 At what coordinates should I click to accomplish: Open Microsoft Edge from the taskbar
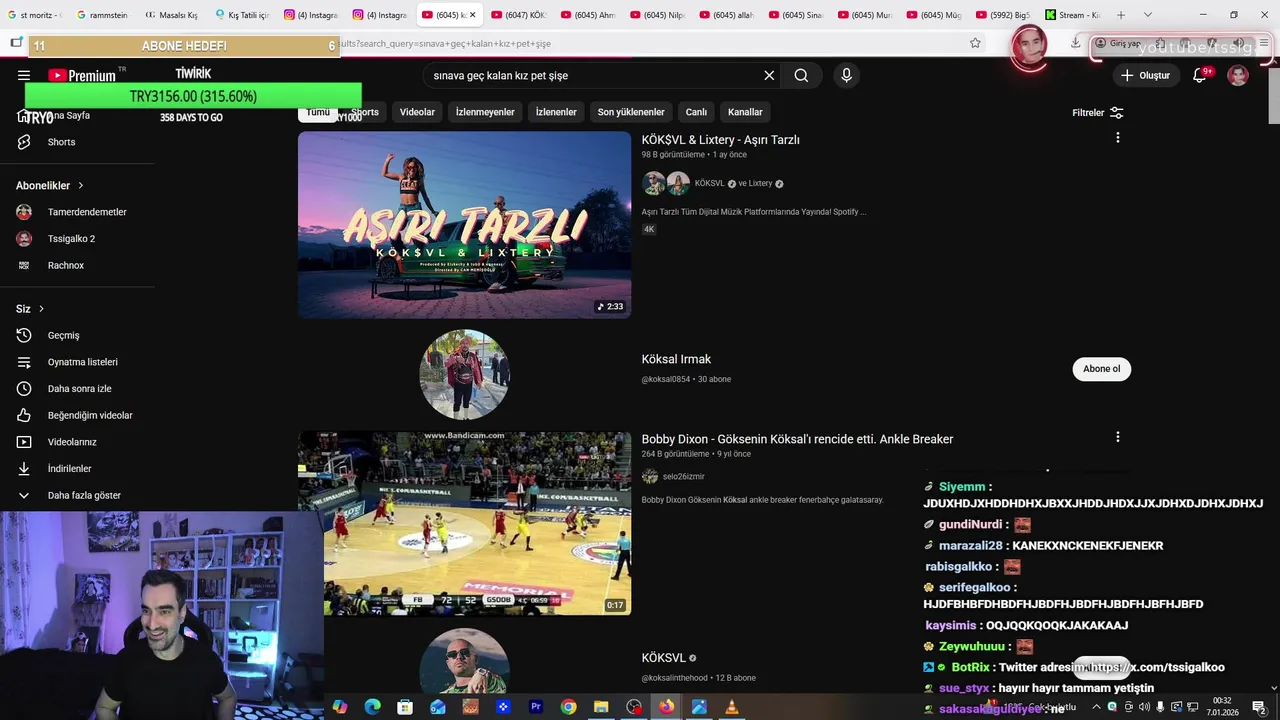(372, 707)
